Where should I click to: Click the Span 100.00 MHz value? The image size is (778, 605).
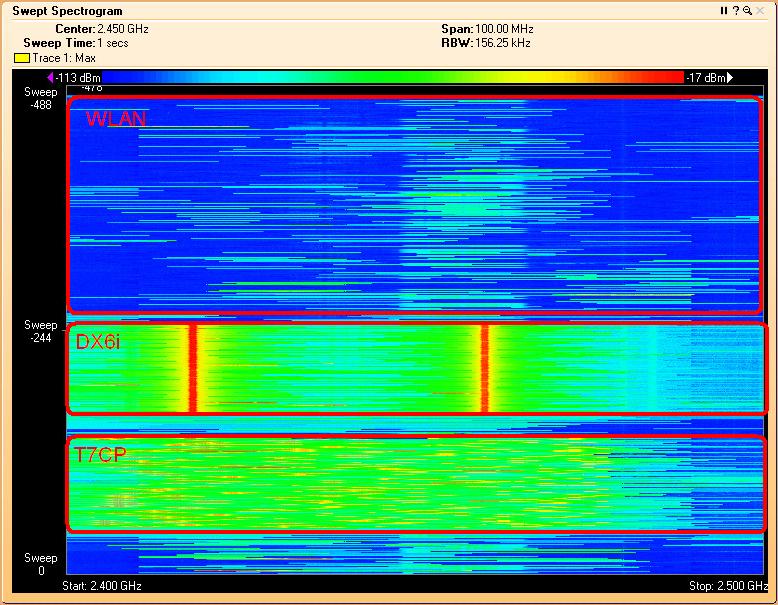click(x=504, y=29)
